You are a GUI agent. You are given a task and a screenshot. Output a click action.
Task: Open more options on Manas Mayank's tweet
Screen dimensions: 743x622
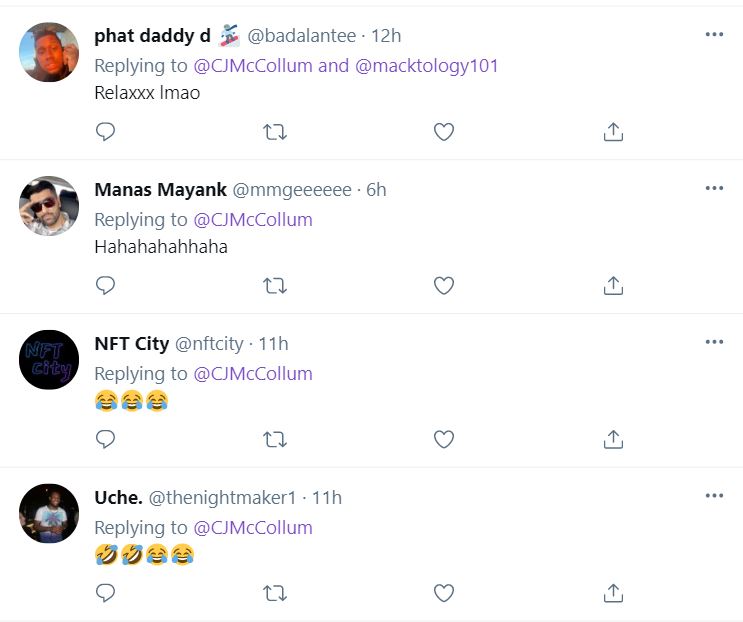coord(714,188)
